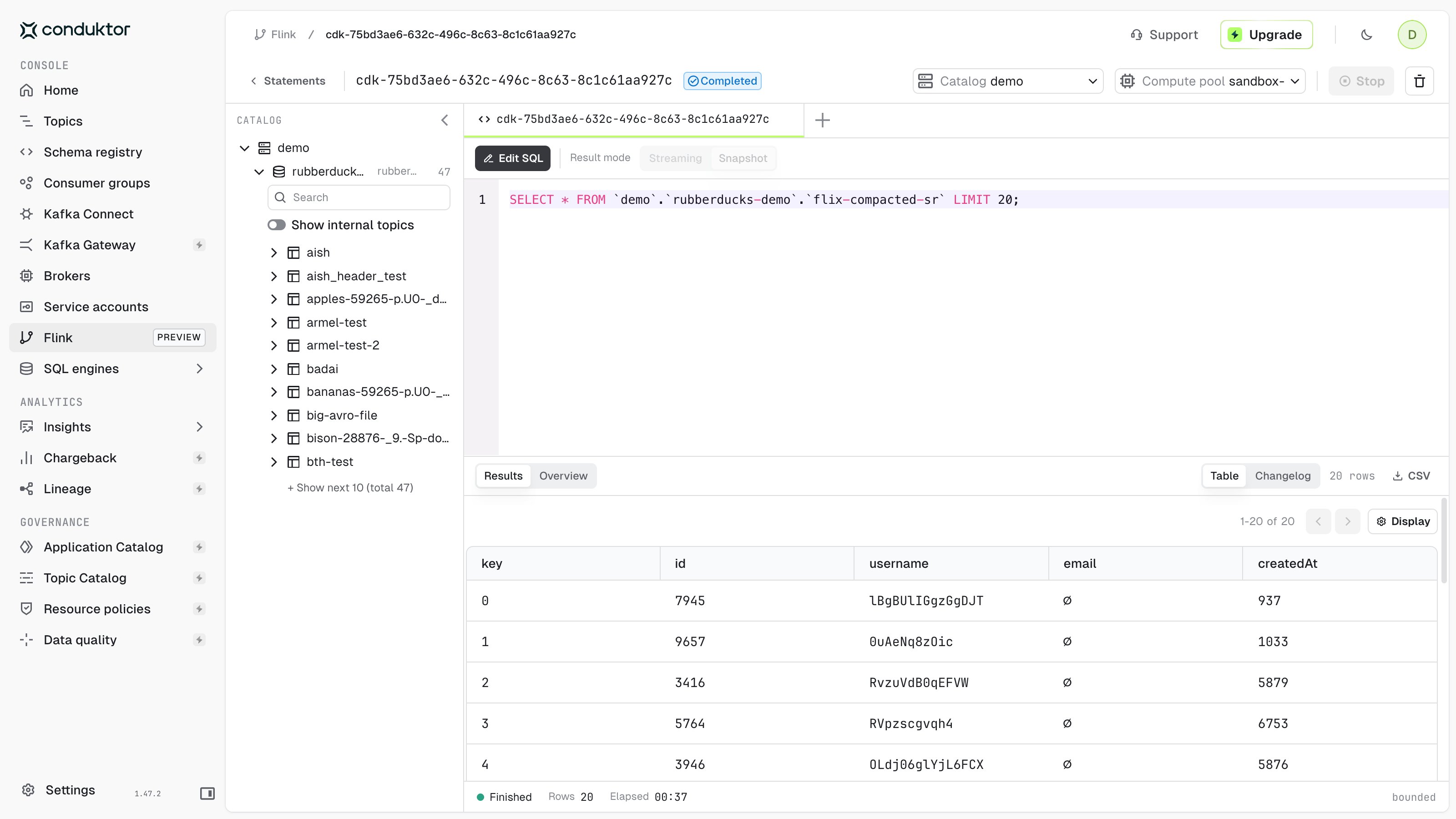This screenshot has width=1456, height=819.
Task: Open the Schema registry icon
Action: [26, 152]
